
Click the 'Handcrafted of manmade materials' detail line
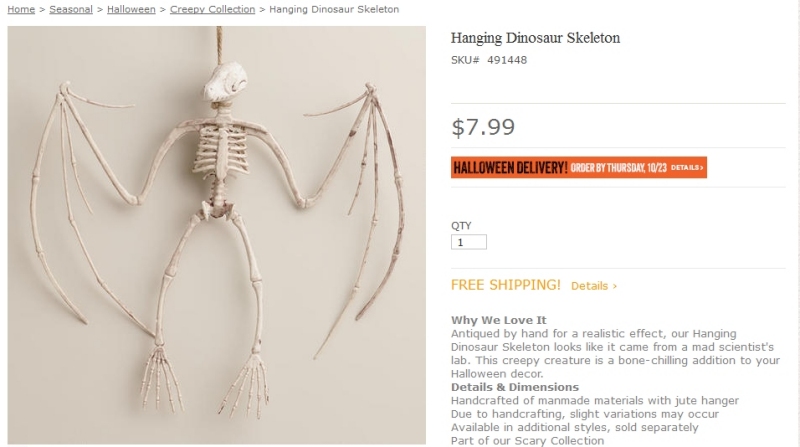pyautogui.click(x=595, y=401)
